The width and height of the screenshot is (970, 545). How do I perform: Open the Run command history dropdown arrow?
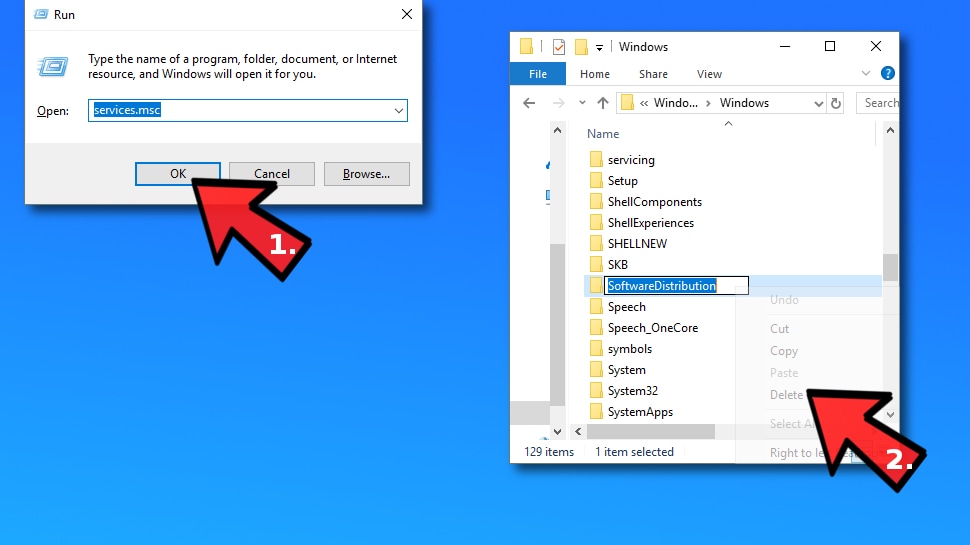399,111
